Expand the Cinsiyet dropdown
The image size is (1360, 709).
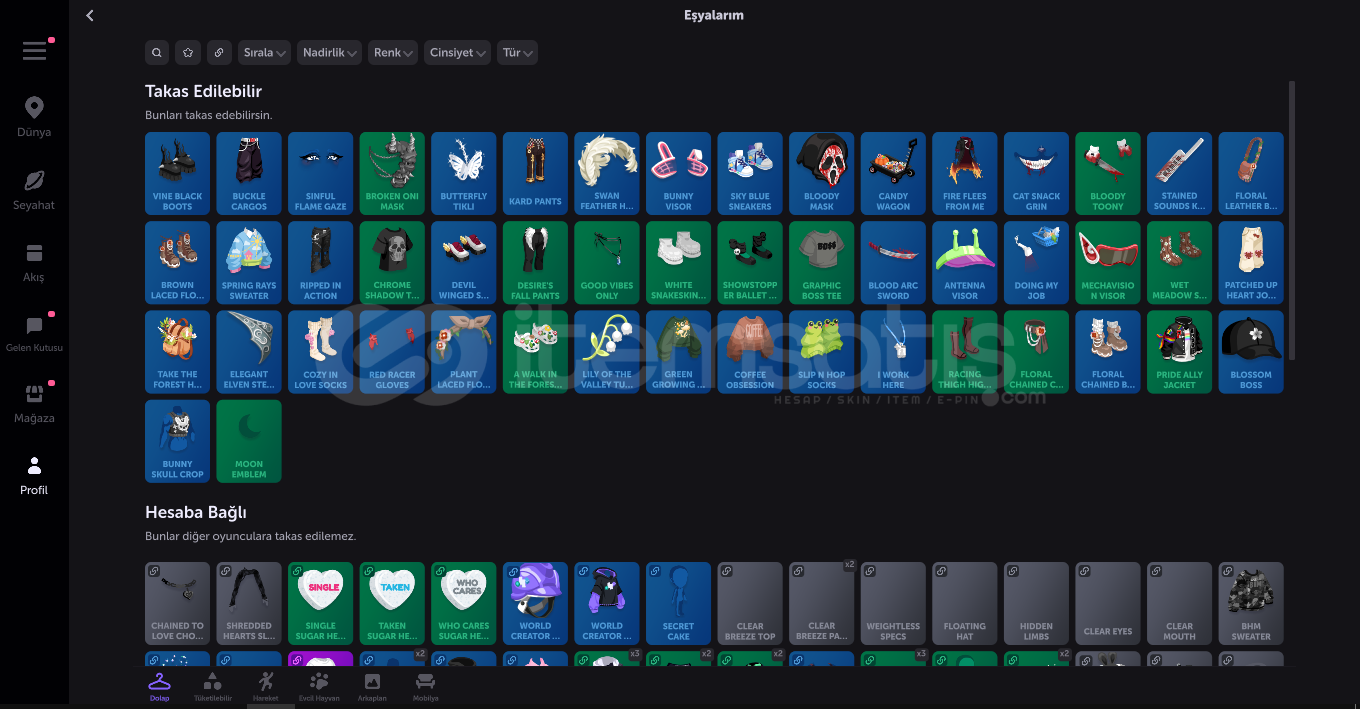(x=457, y=53)
